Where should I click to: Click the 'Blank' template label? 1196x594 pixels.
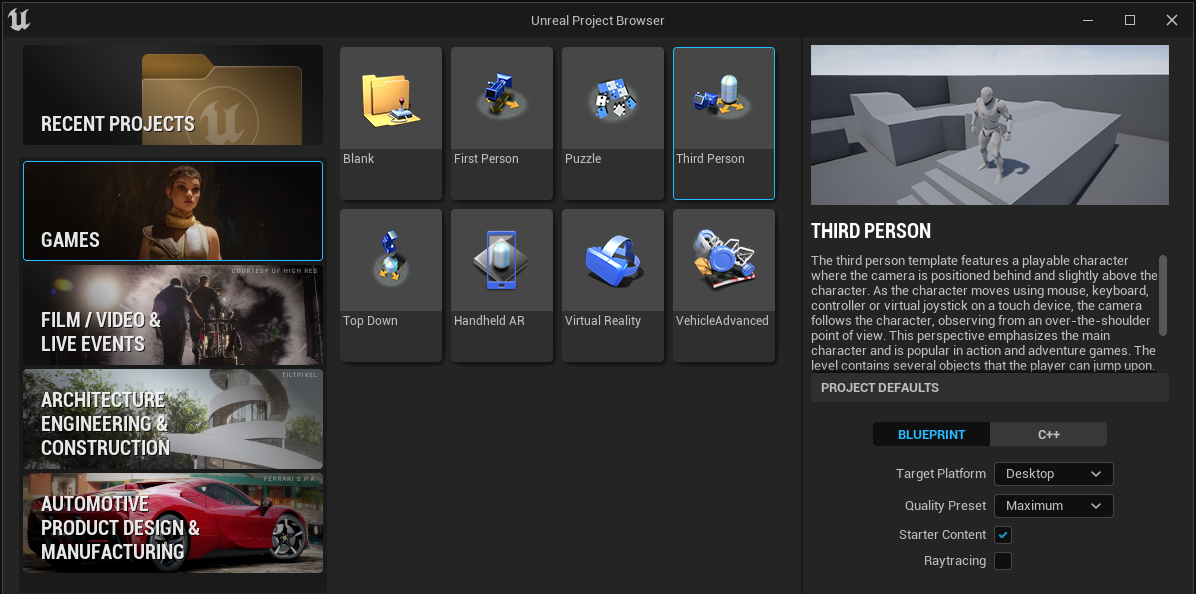point(358,159)
